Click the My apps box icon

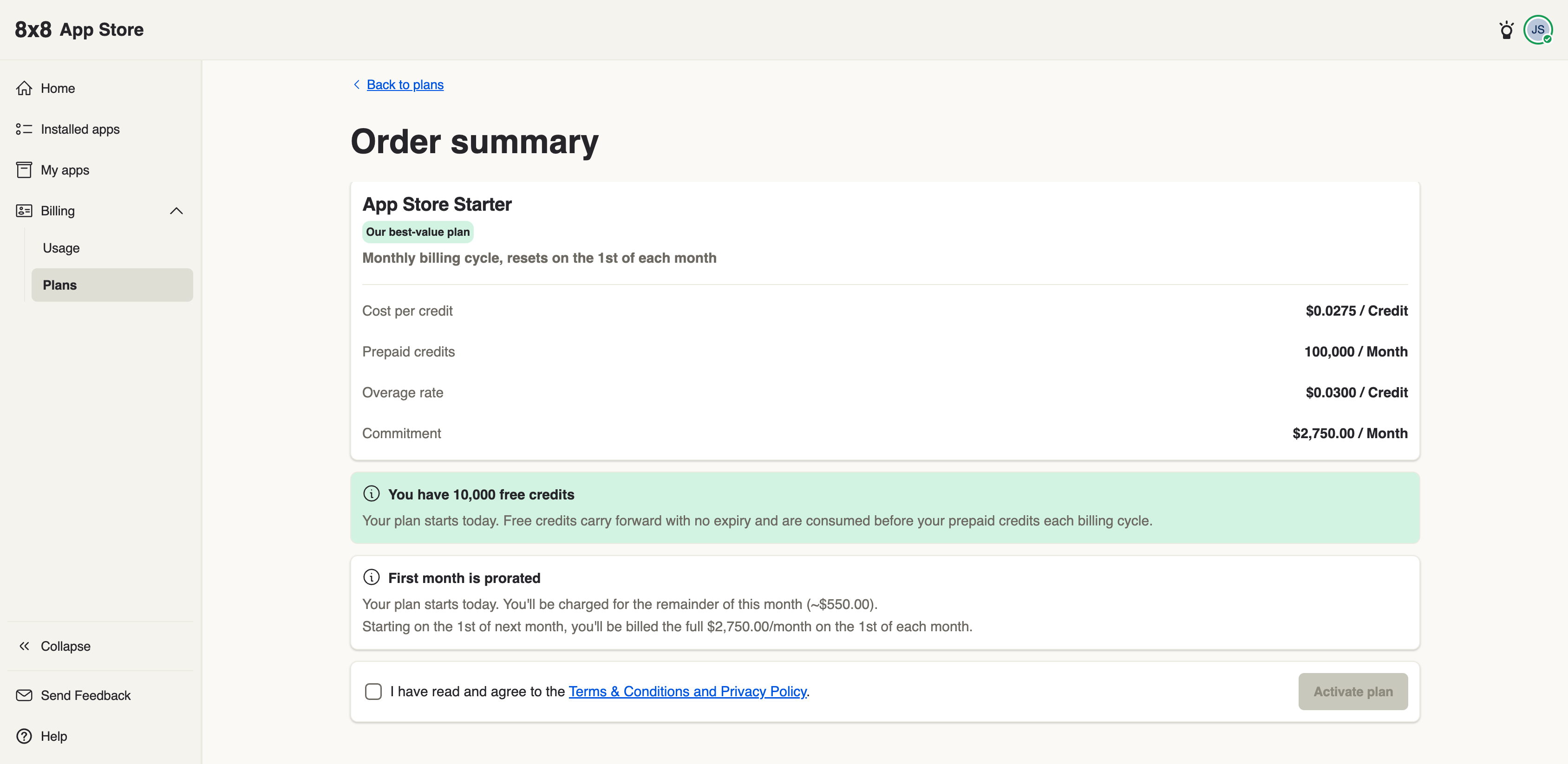(x=24, y=170)
